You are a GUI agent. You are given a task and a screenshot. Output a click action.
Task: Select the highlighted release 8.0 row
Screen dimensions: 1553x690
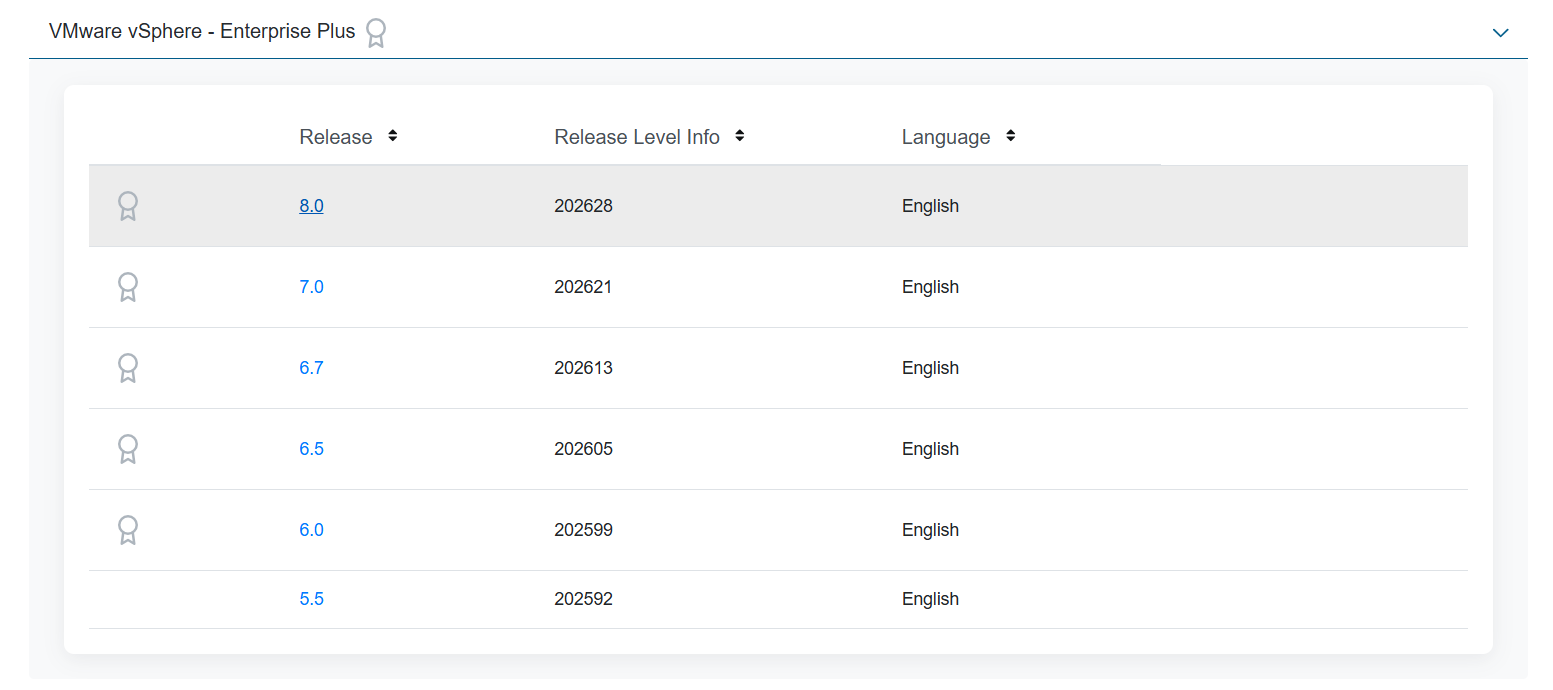(x=700, y=205)
